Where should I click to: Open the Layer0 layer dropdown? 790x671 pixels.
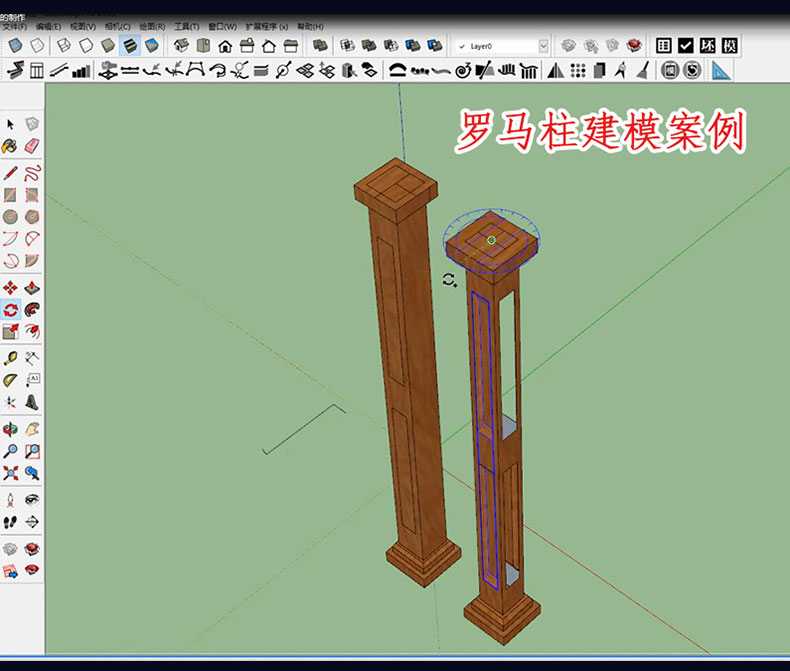(495, 46)
